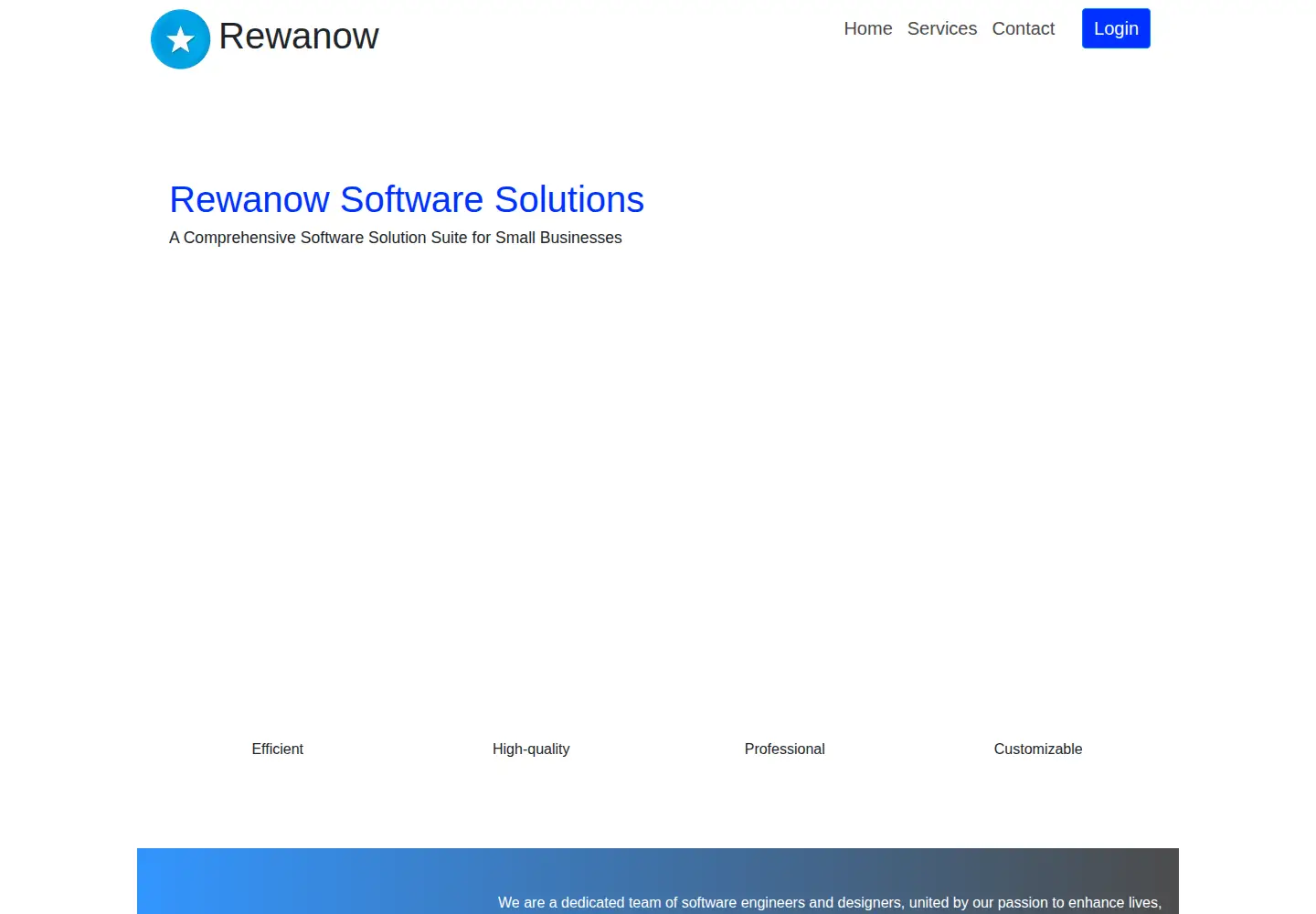The width and height of the screenshot is (1316, 914).
Task: Select the 'Professional' feature label
Action: pos(784,749)
